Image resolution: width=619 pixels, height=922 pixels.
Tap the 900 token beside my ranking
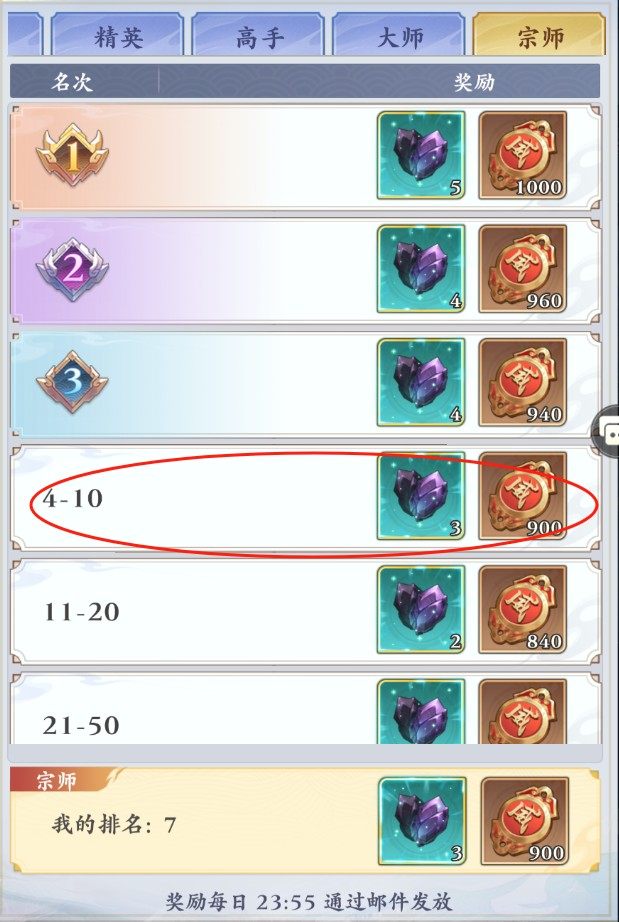[x=524, y=821]
